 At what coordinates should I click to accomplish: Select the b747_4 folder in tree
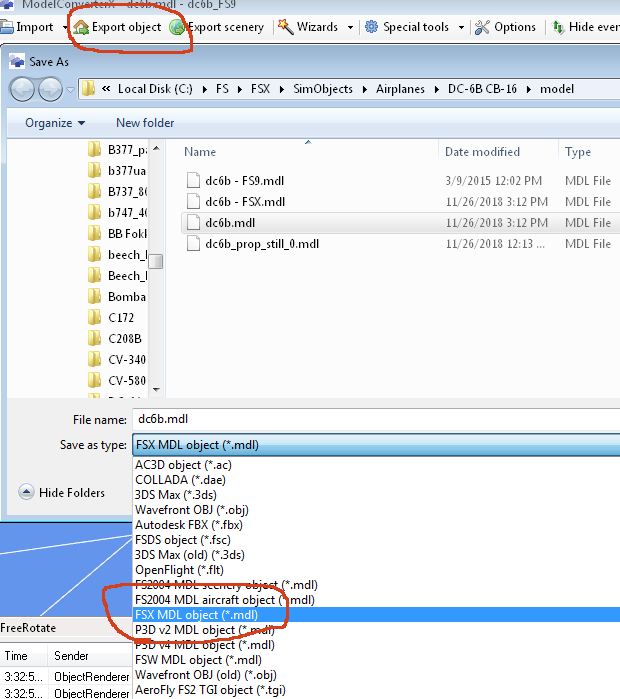118,212
